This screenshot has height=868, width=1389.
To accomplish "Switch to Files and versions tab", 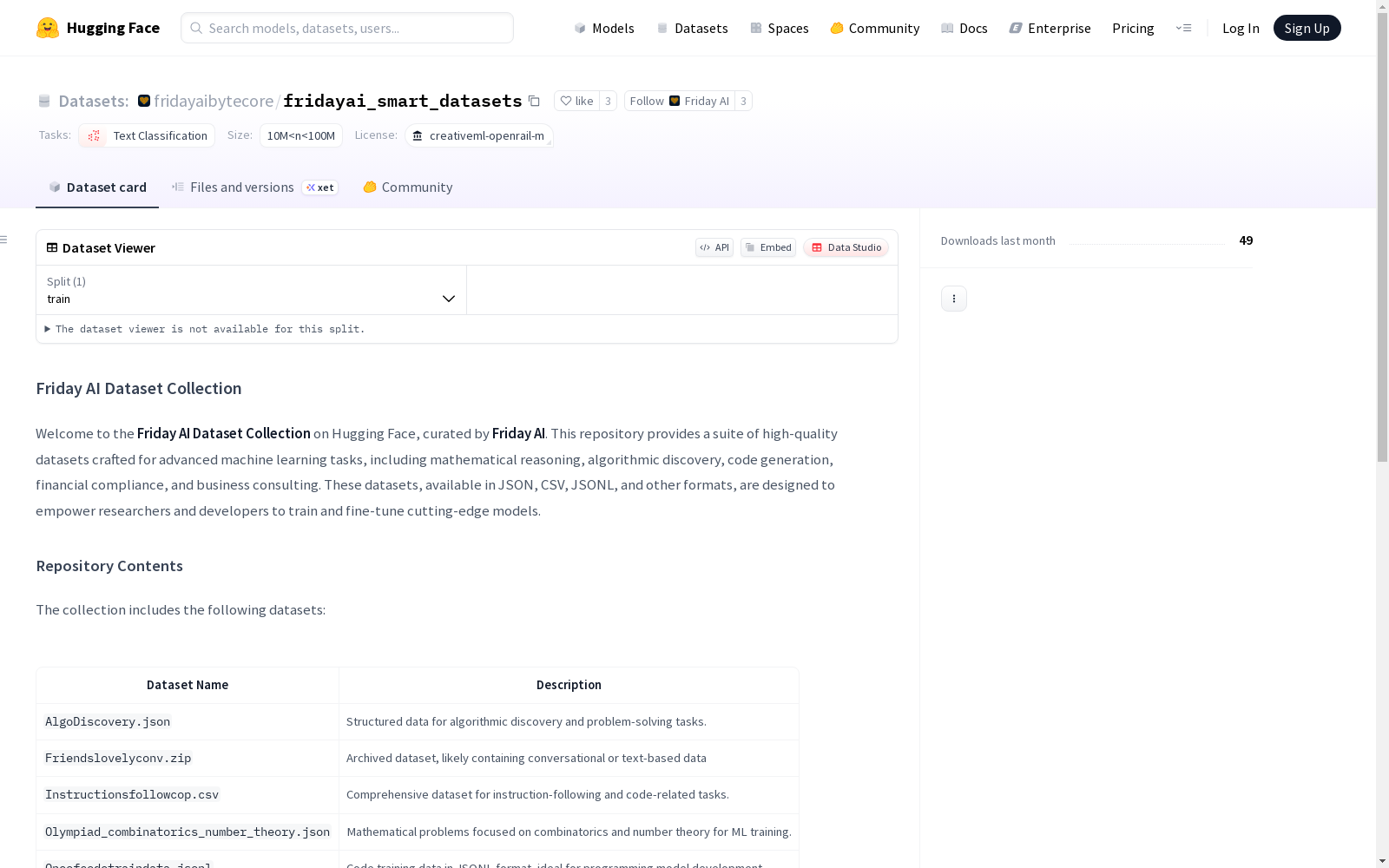I will (x=254, y=187).
